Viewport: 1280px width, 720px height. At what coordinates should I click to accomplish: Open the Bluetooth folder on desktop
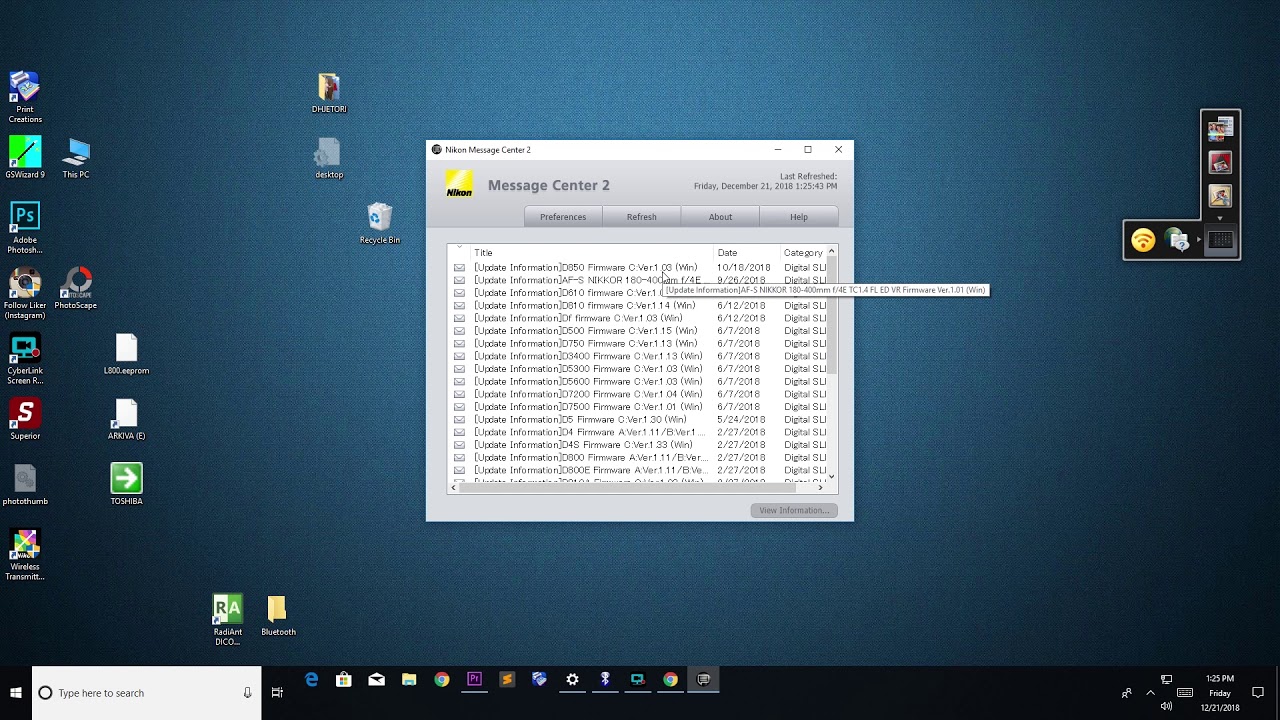[x=278, y=616]
